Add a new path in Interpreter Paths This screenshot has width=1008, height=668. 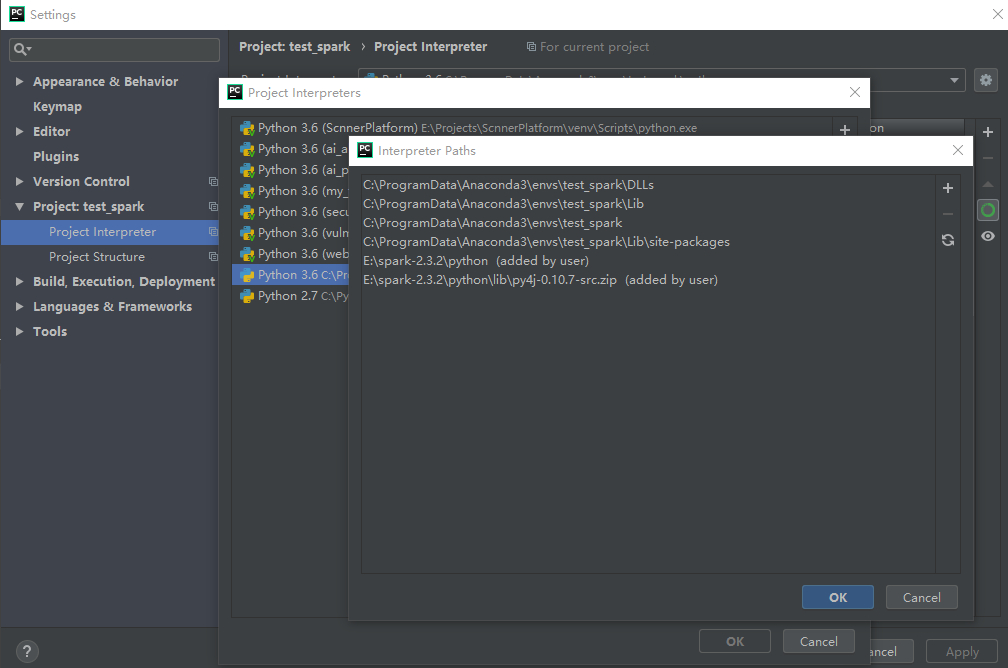948,188
